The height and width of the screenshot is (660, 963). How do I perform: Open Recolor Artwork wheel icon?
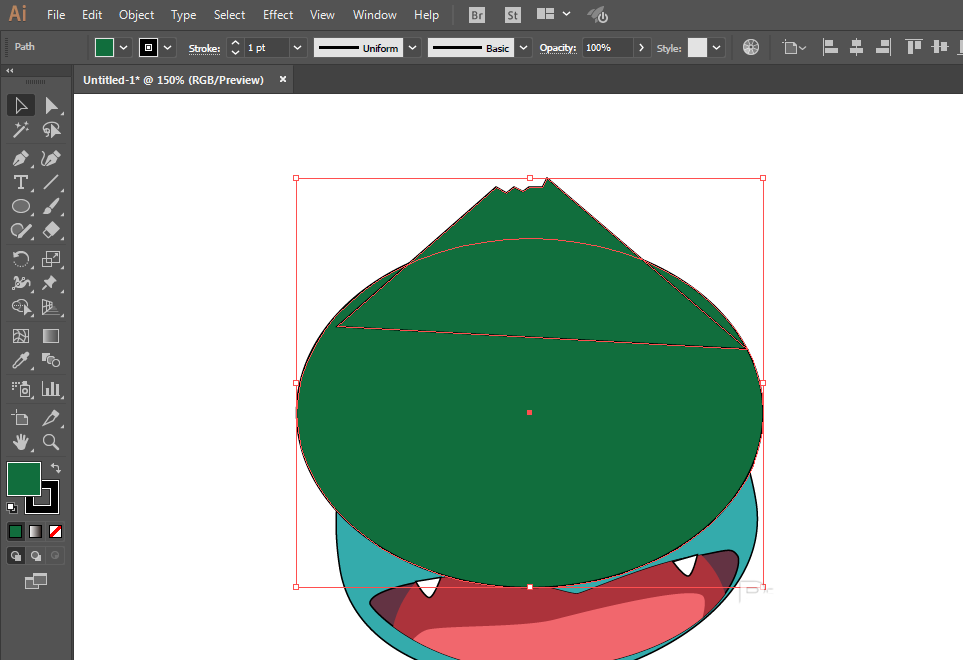[x=751, y=47]
